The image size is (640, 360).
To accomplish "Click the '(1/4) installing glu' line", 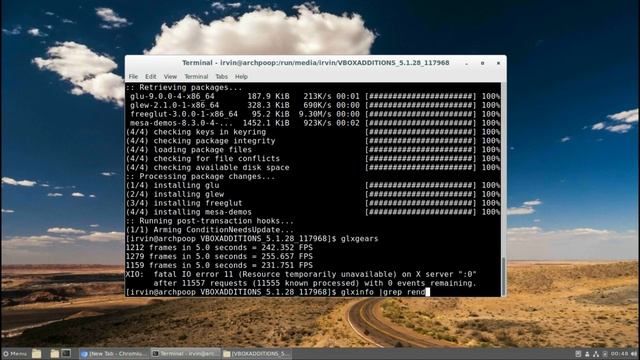I will (313, 185).
